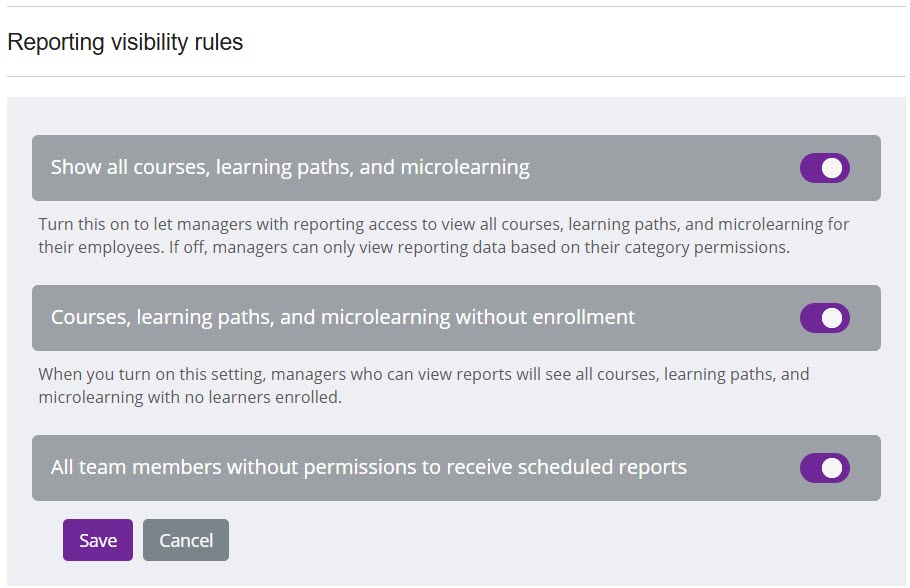Click white knob on Show all courses switch

coord(832,168)
